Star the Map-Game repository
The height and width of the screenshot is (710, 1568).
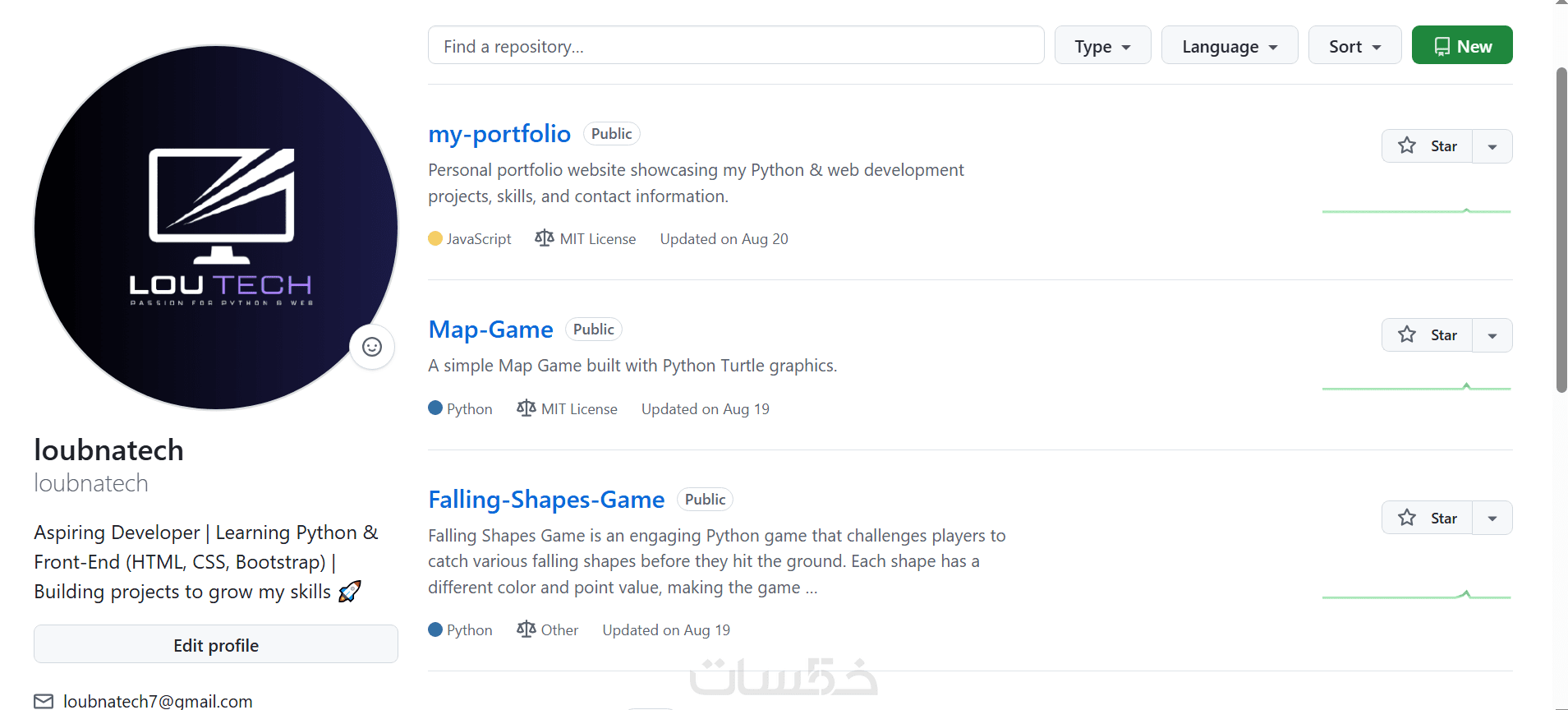coord(1427,335)
